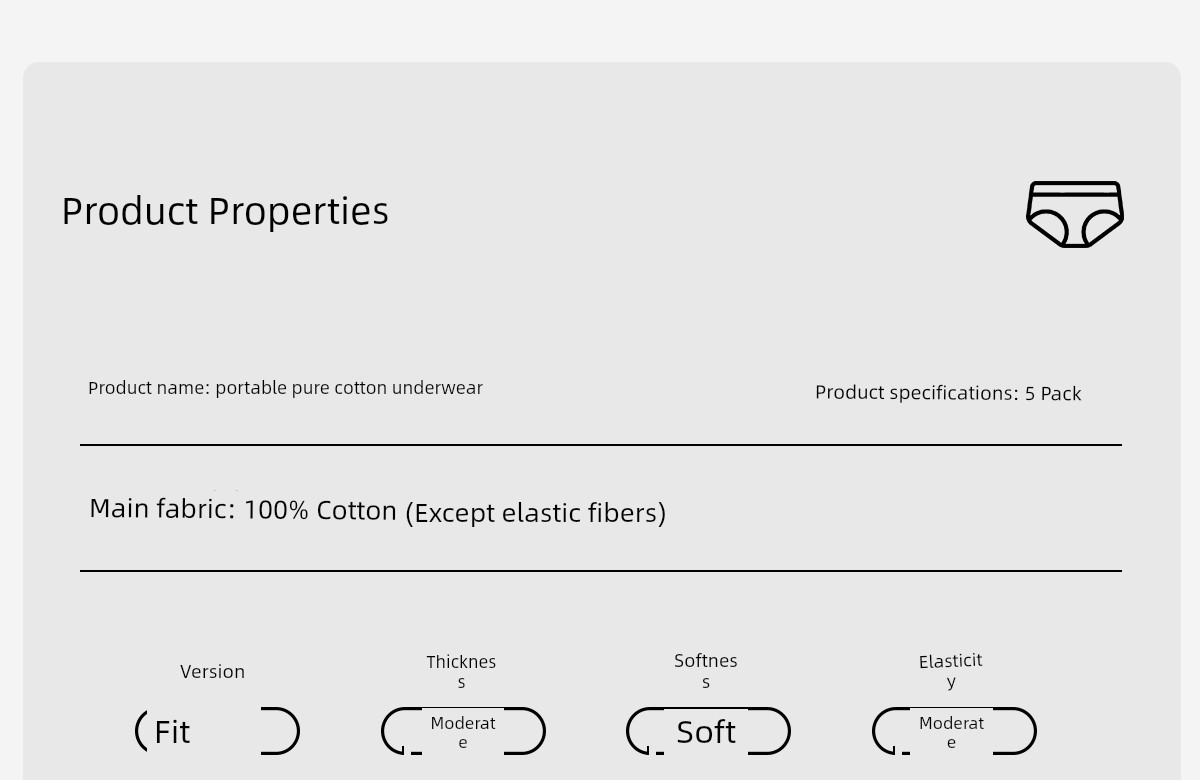
Task: Click the Except elastic fibers note
Action: coord(535,512)
